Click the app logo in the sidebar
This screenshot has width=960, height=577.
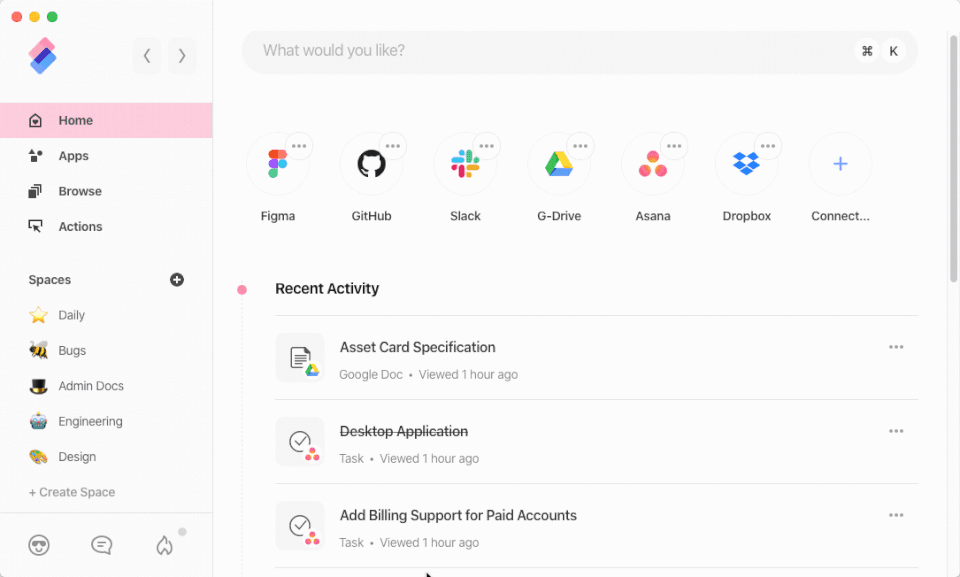(42, 56)
